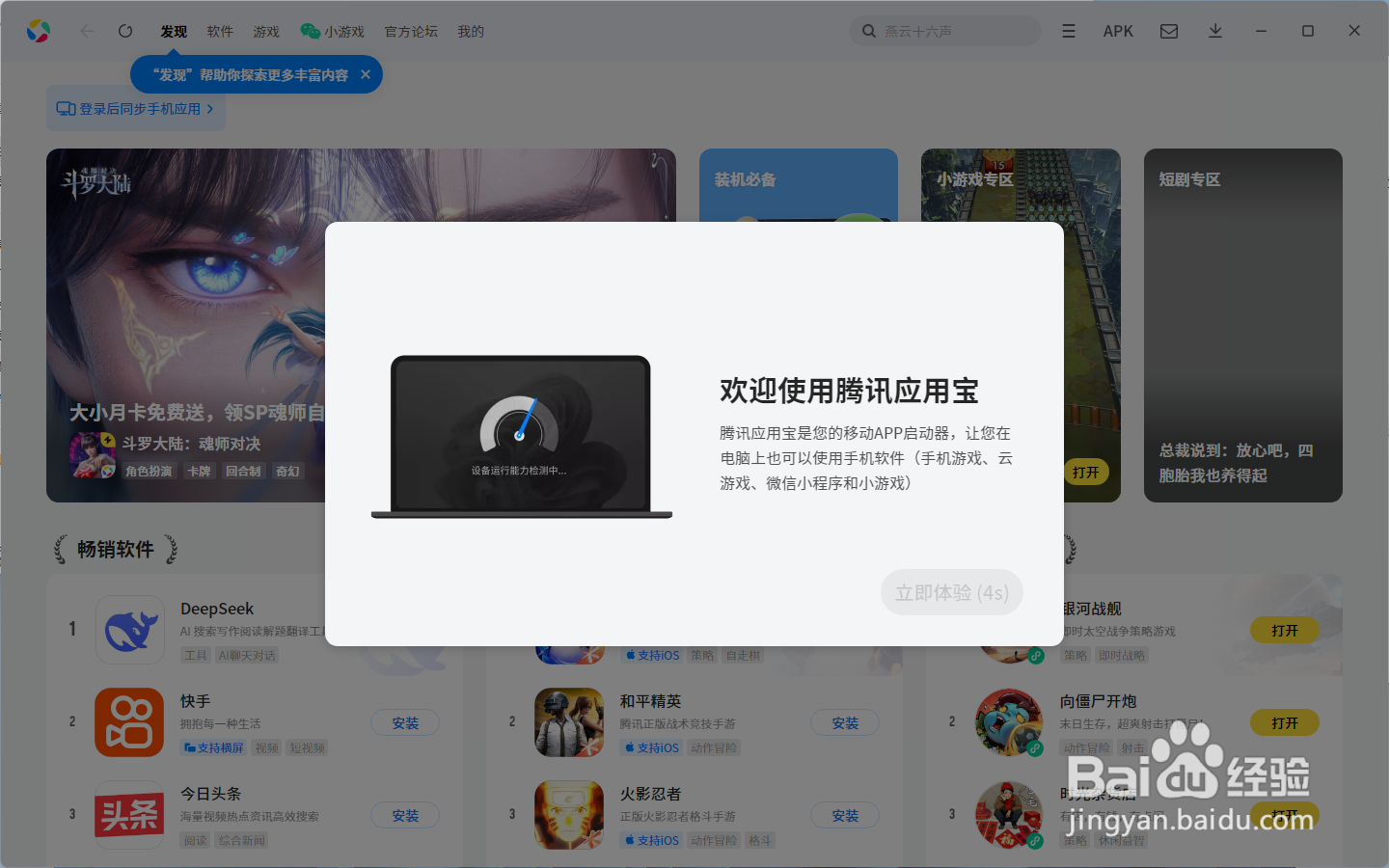1390x868 pixels.
Task: Click the Tencent Appstore logo icon
Action: (39, 30)
